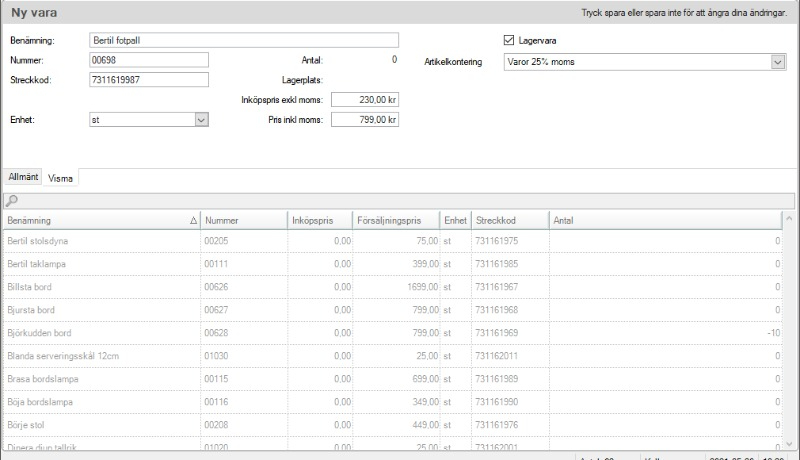Click the Inköpspris exkl moms field

[365, 100]
